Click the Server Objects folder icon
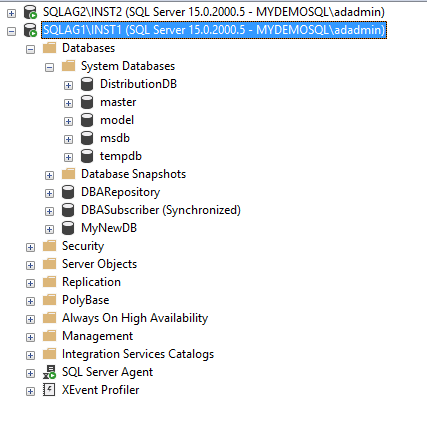Image resolution: width=427 pixels, height=422 pixels. [50, 264]
